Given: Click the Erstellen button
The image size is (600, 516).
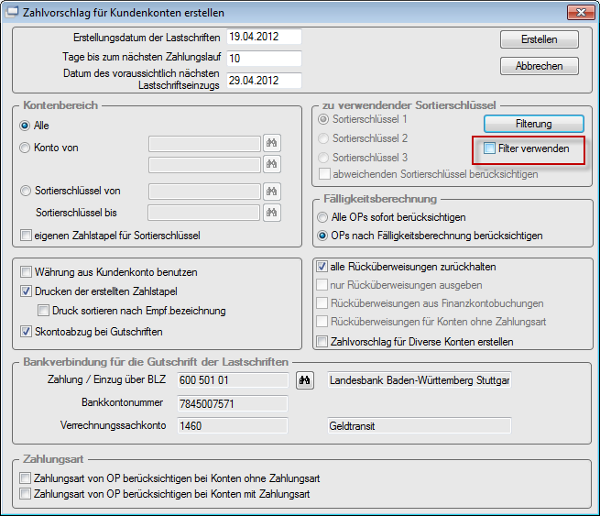Looking at the screenshot, I should point(539,39).
